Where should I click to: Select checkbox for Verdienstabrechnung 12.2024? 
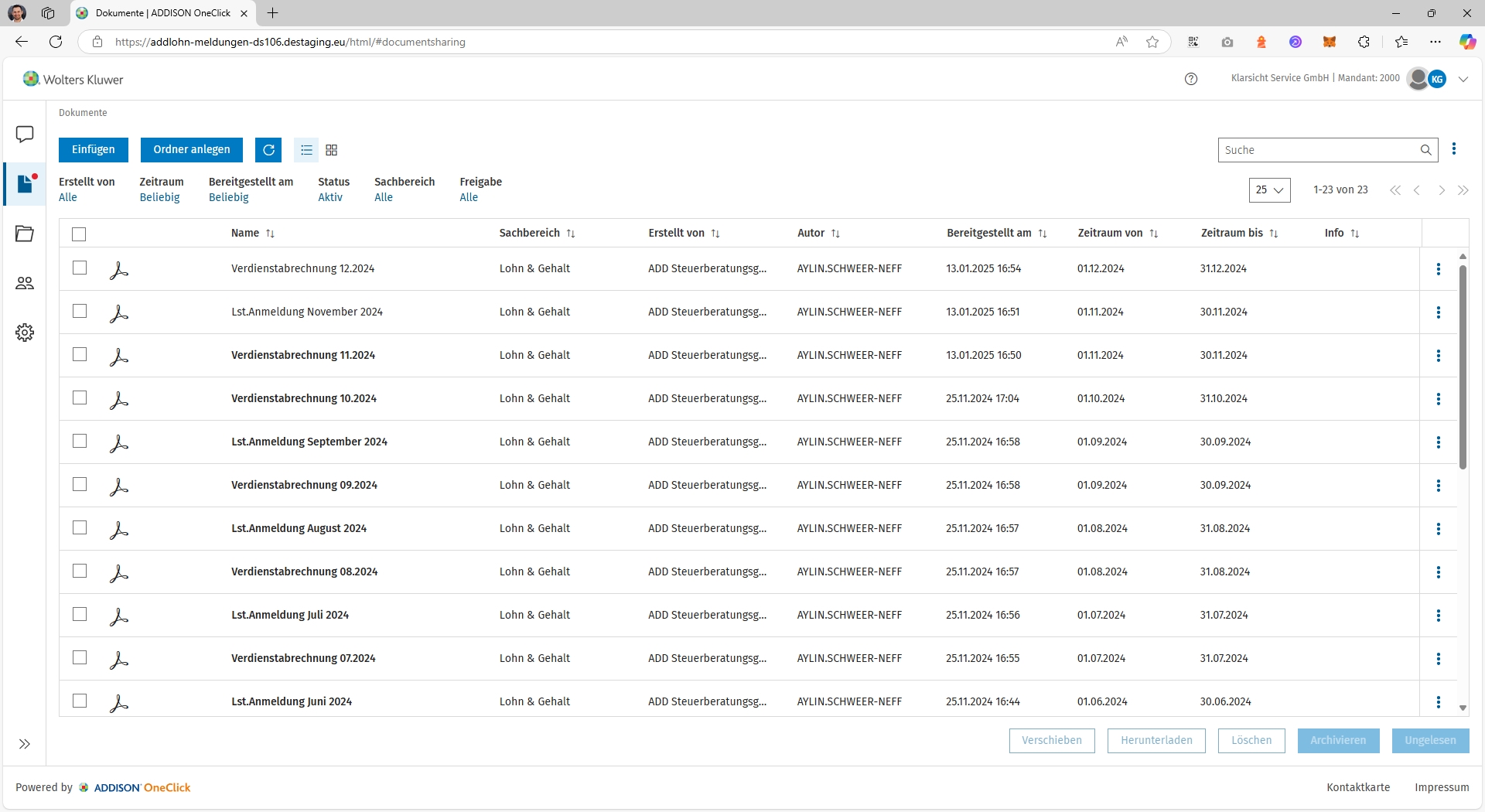pyautogui.click(x=80, y=268)
